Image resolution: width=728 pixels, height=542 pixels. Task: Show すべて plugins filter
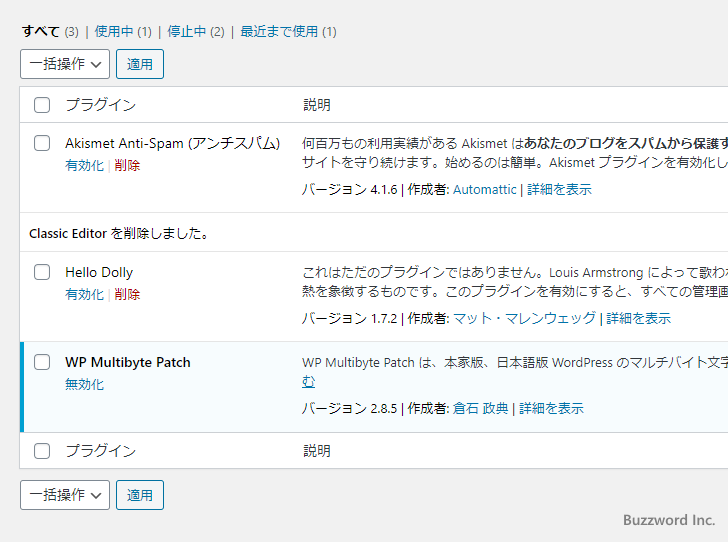[x=42, y=31]
